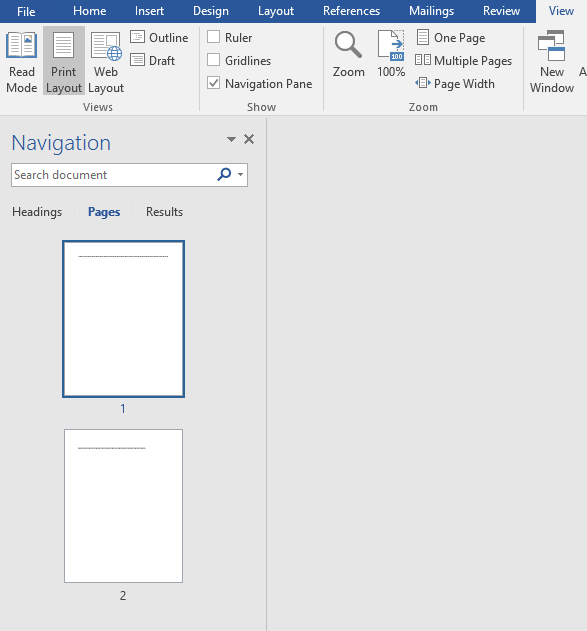Jump to page 2 thumbnail
The height and width of the screenshot is (631, 587).
124,506
